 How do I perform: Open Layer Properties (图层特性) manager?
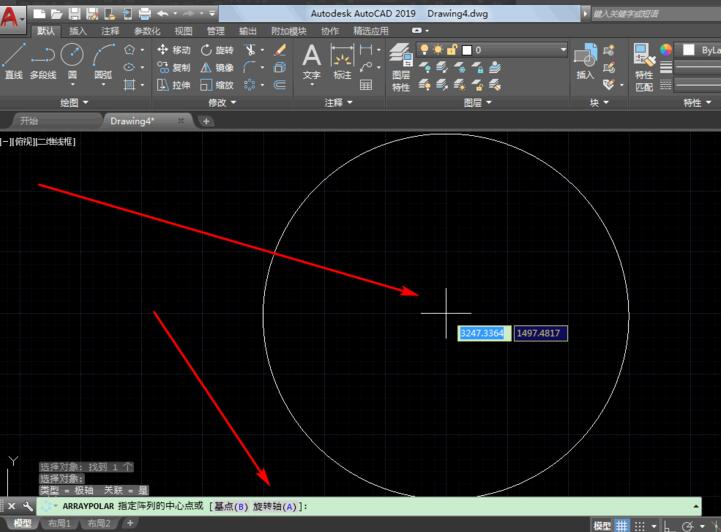click(x=401, y=67)
